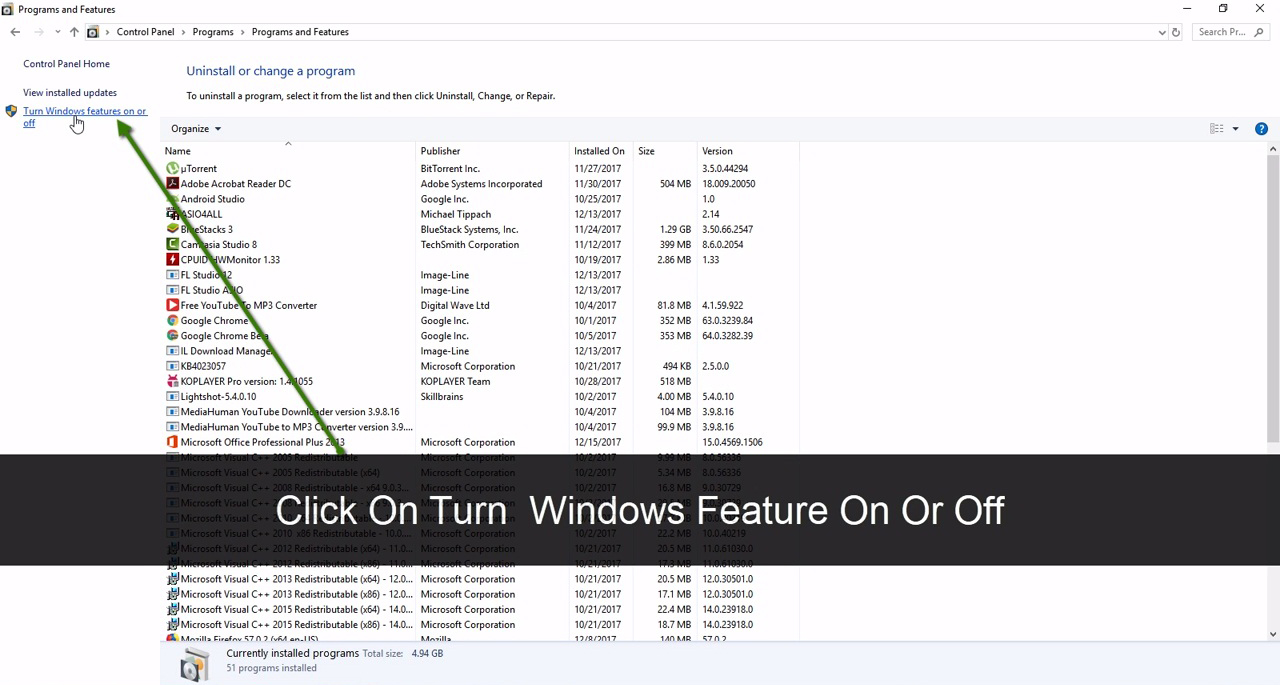Image resolution: width=1280 pixels, height=685 pixels.
Task: Click version 63.0.3239.84 cell
Action: pos(727,321)
